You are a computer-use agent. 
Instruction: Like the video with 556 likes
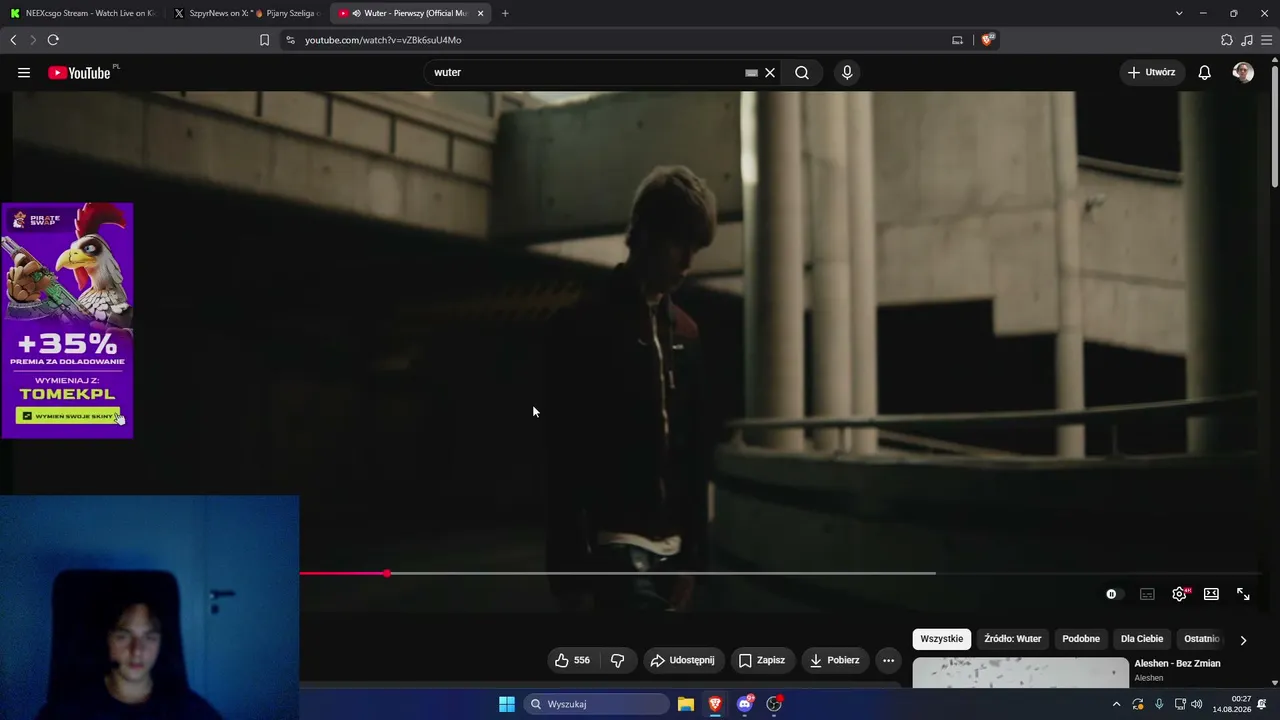572,660
